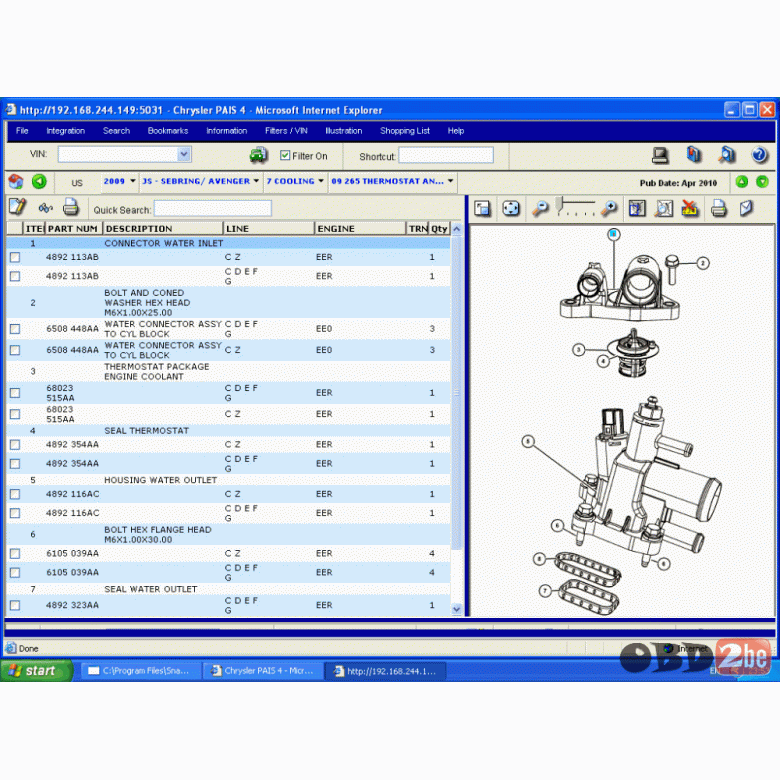Zoom out the illustration with magnifier icon
Image resolution: width=780 pixels, height=780 pixels.
coord(540,208)
